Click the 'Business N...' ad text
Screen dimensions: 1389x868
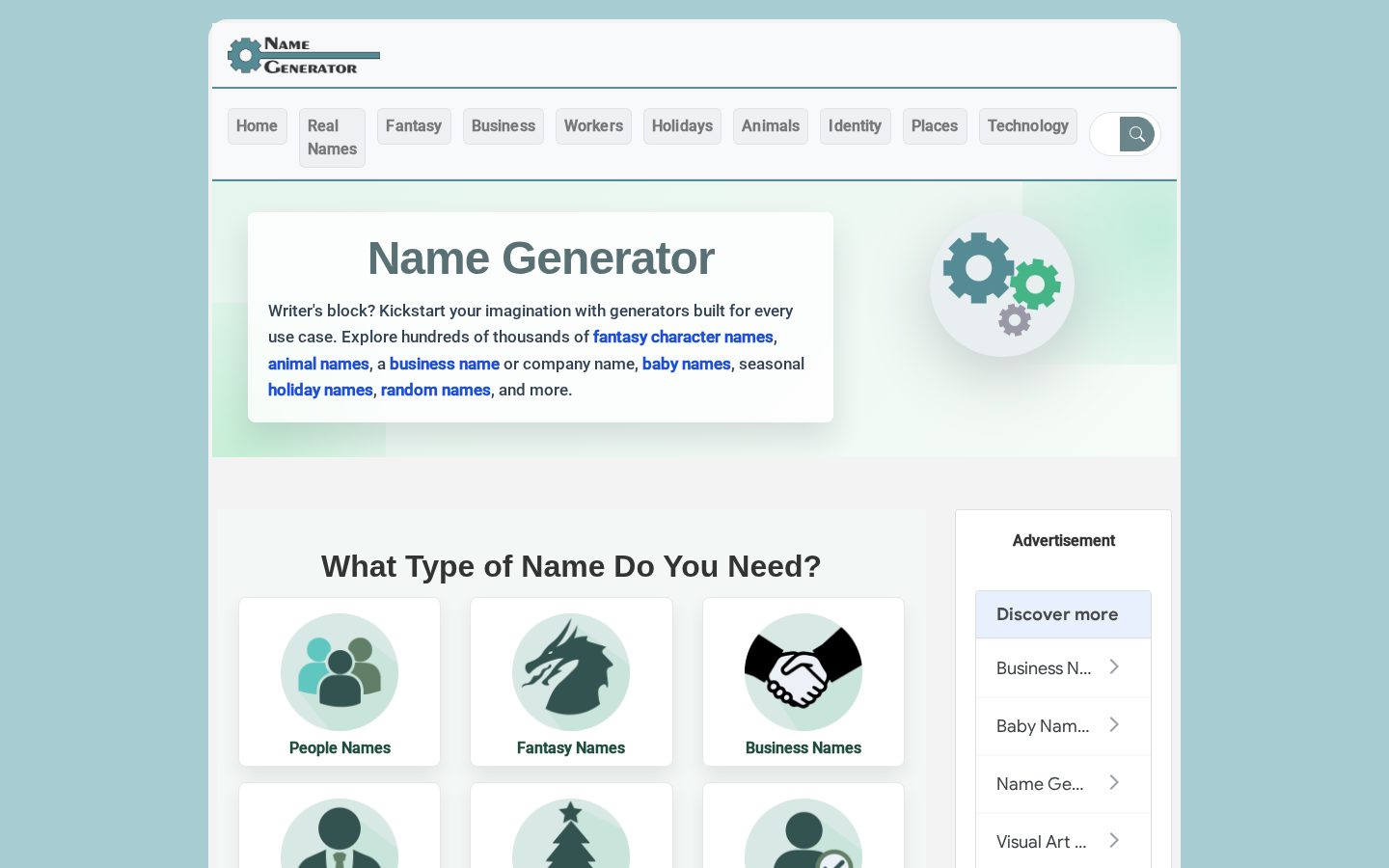point(1044,668)
